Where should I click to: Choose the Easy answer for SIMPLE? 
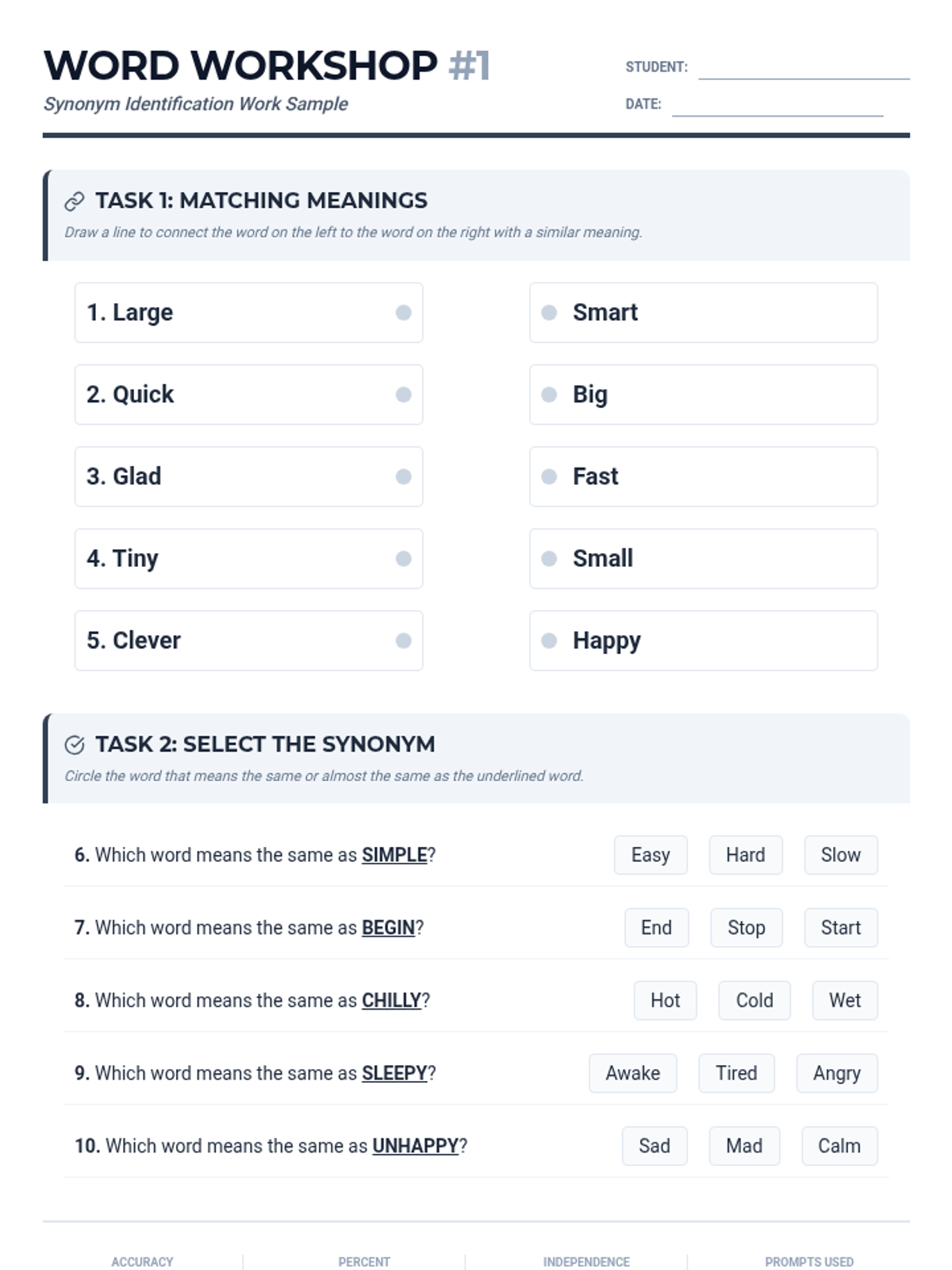click(651, 855)
